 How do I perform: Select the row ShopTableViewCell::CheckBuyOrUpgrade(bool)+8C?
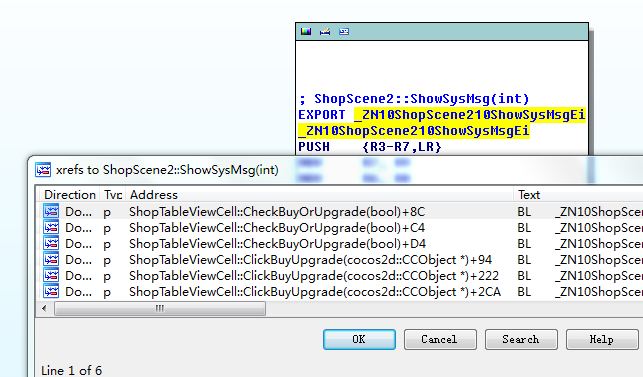(x=340, y=211)
